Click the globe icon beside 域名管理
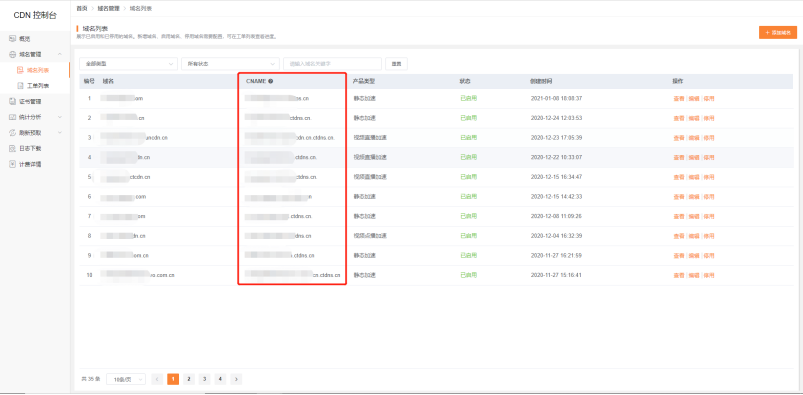This screenshot has width=803, height=395. coord(13,54)
